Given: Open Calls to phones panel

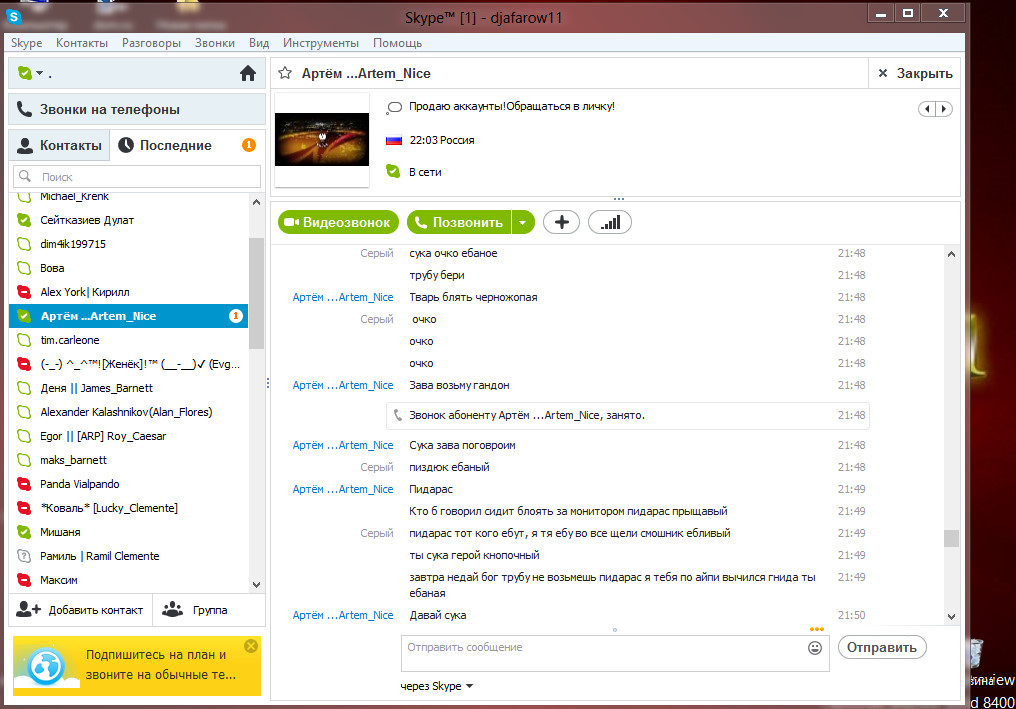Looking at the screenshot, I should [x=137, y=109].
